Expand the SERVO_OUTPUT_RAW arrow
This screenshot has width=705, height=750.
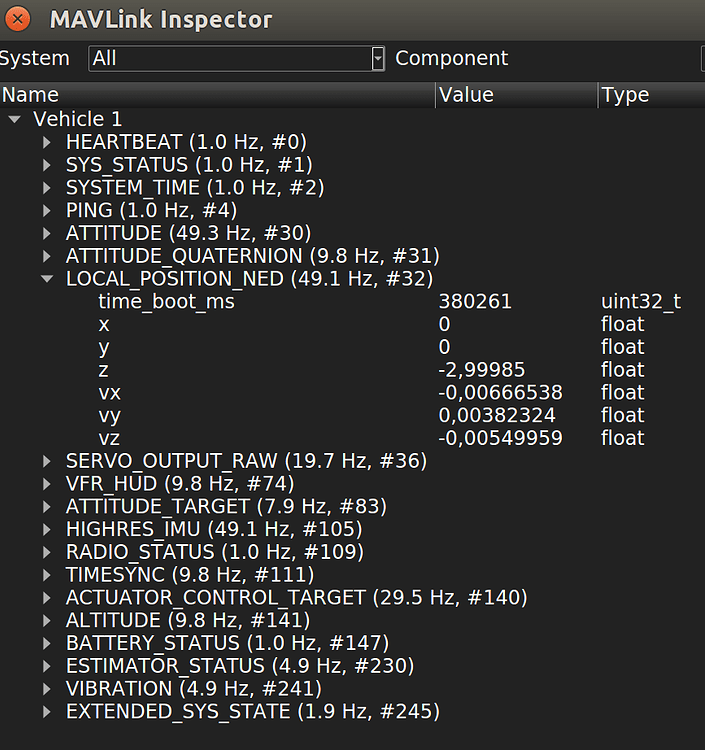[x=47, y=461]
